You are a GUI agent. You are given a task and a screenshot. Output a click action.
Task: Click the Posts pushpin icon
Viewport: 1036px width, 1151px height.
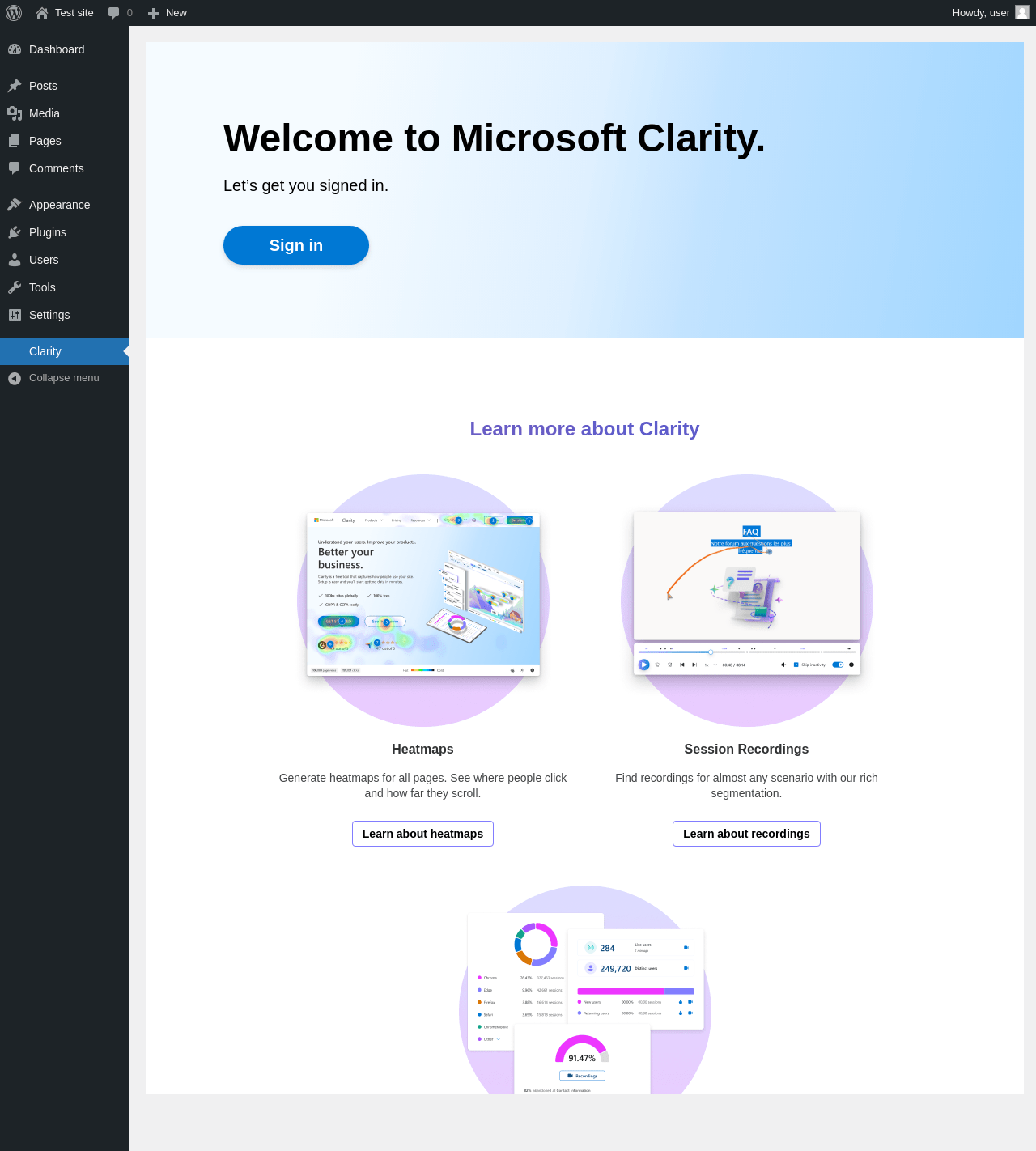15,86
